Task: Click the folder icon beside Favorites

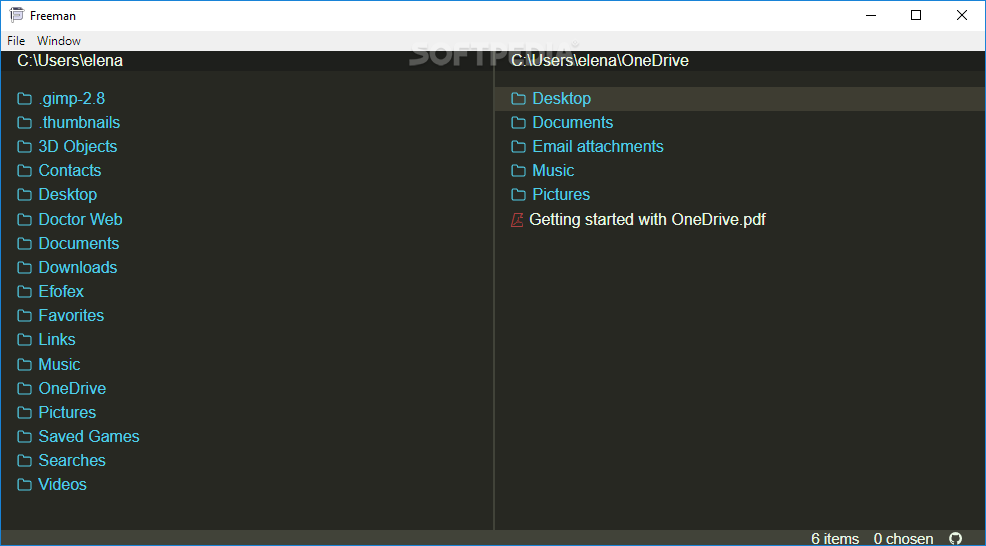Action: click(x=25, y=315)
